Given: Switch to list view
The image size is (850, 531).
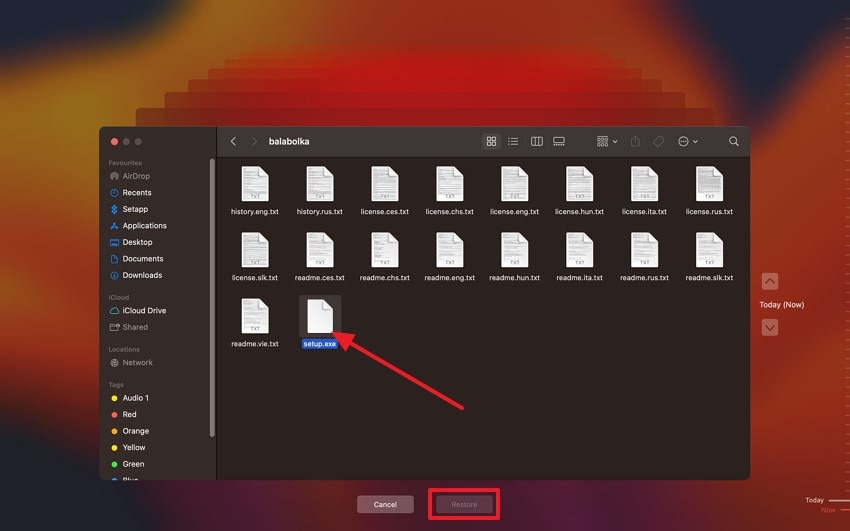Looking at the screenshot, I should pyautogui.click(x=513, y=141).
